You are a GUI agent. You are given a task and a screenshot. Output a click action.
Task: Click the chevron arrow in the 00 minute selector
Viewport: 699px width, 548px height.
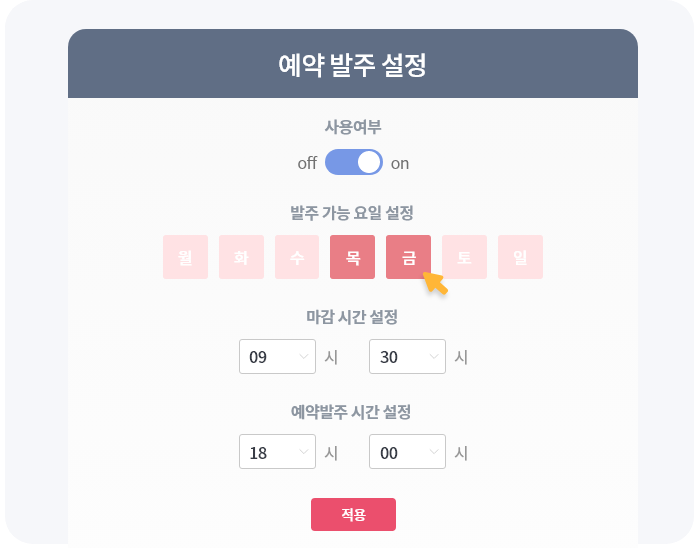434,452
